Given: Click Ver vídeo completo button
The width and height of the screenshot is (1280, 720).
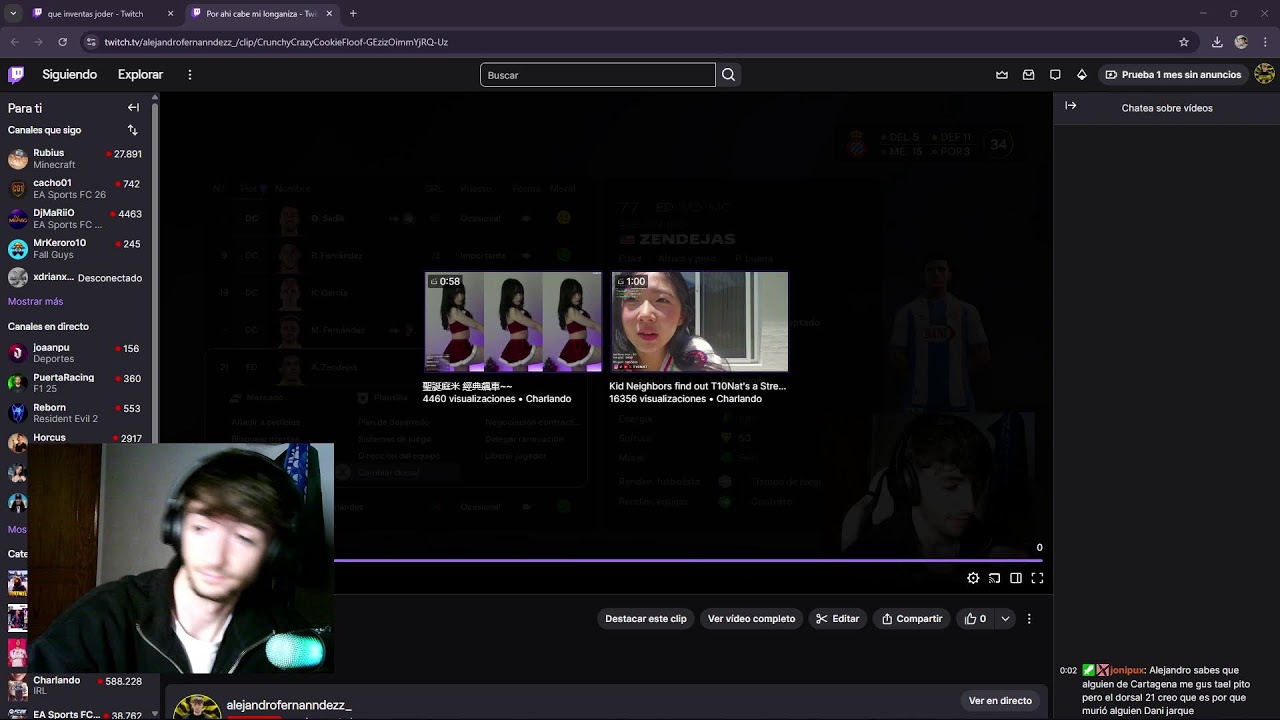Looking at the screenshot, I should [x=751, y=619].
